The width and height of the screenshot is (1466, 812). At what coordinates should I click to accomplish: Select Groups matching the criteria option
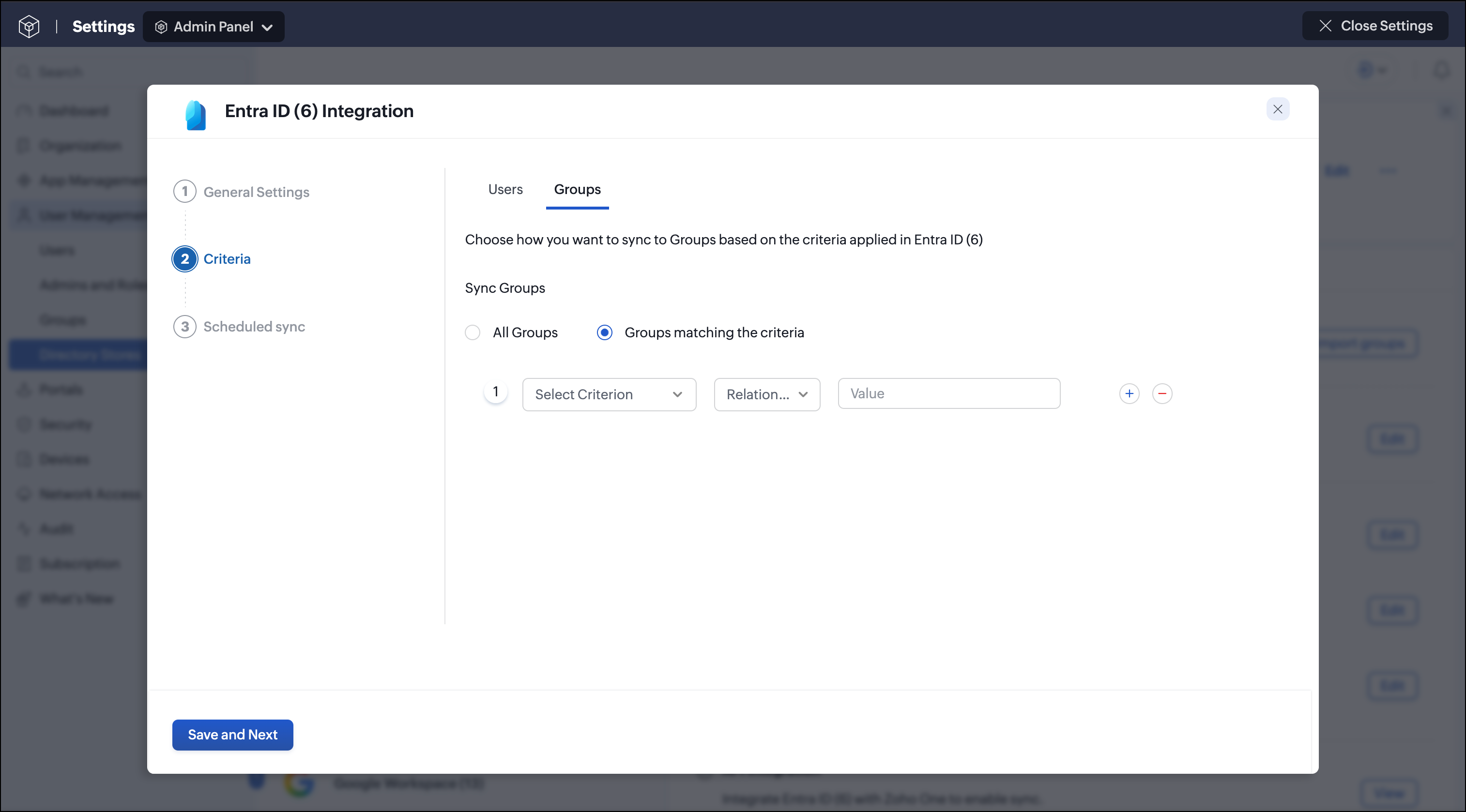click(x=604, y=332)
